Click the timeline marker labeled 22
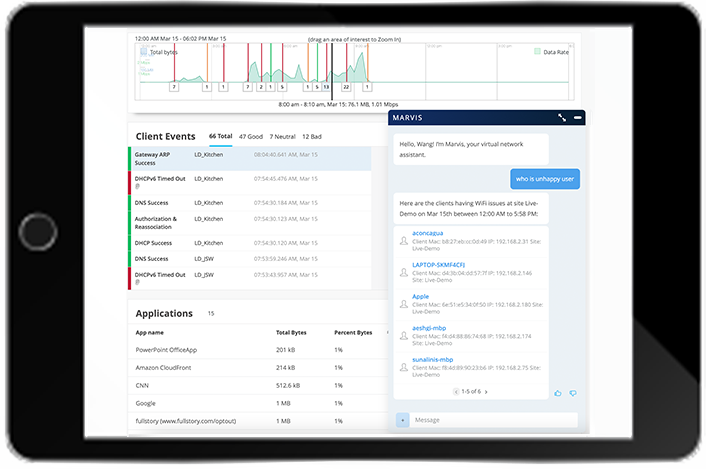The width and height of the screenshot is (706, 469). click(345, 87)
